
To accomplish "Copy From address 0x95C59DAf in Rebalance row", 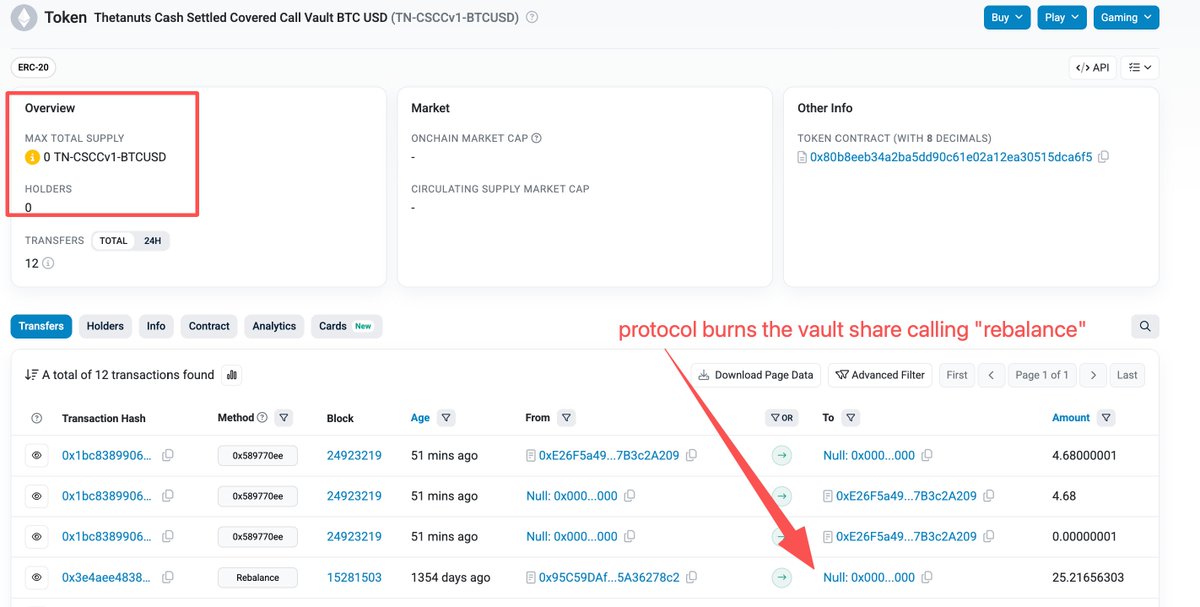I will (692, 577).
